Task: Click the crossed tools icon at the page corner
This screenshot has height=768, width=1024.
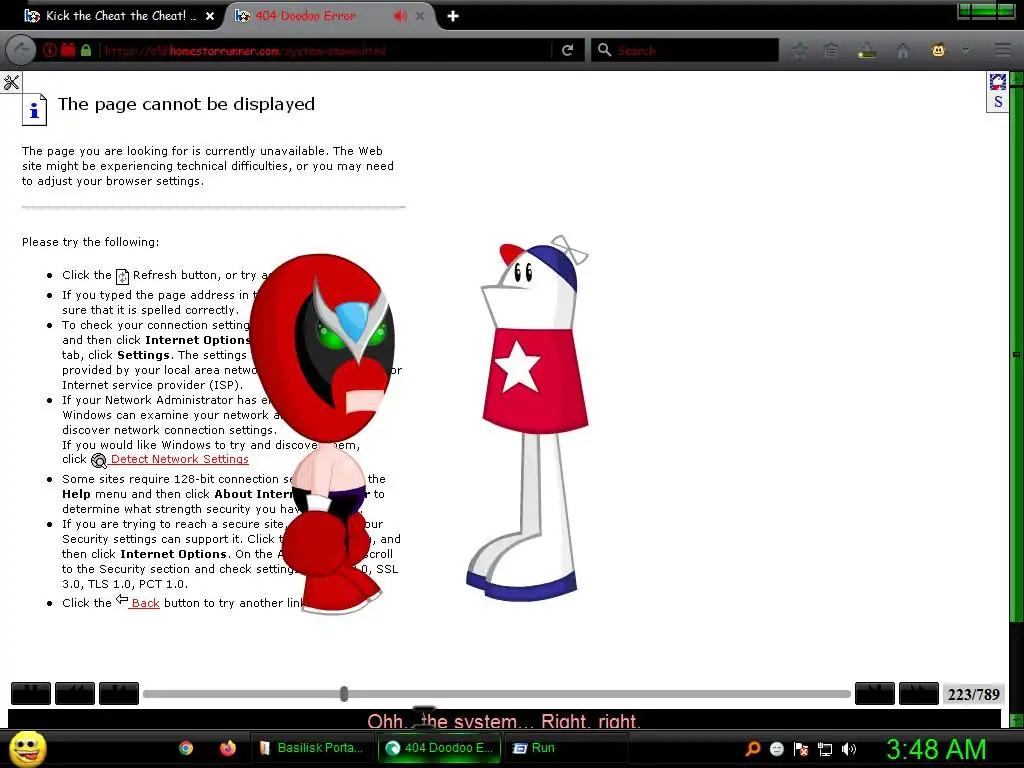Action: pos(11,82)
